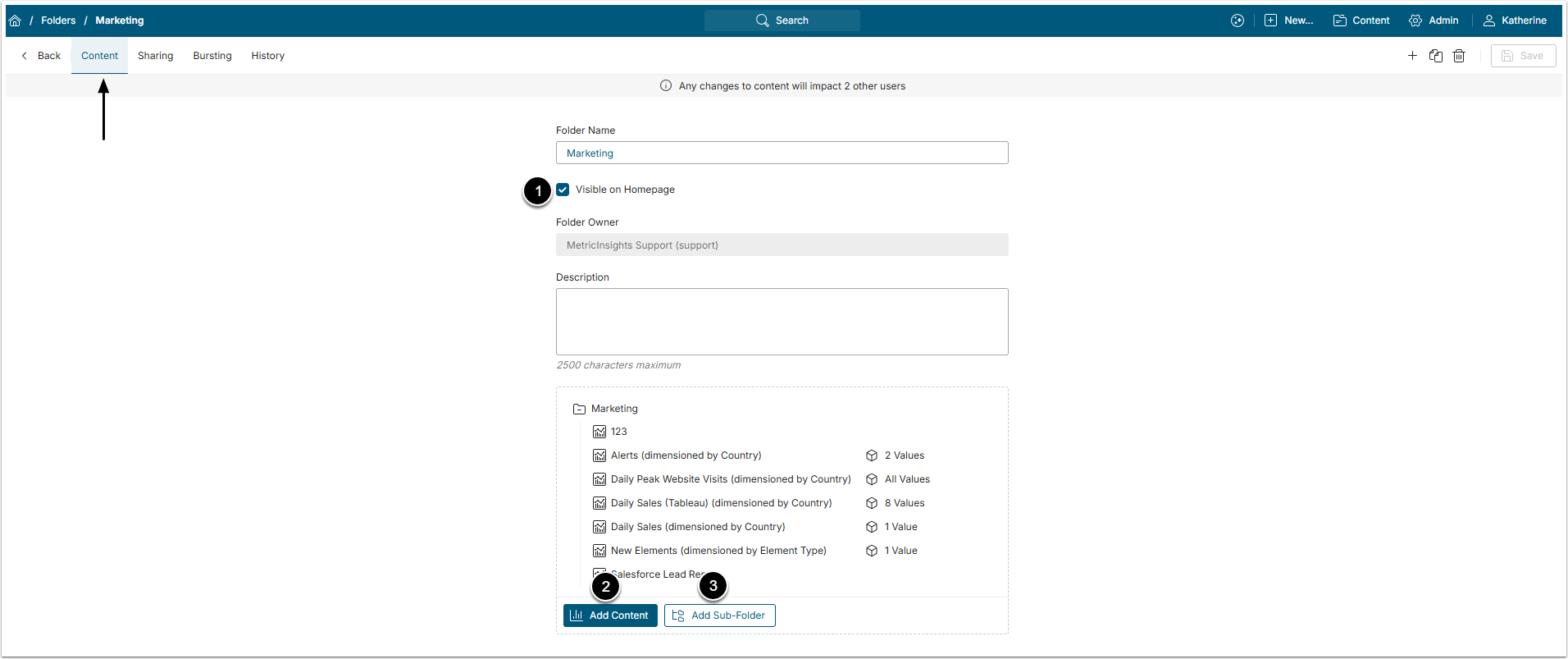The width and height of the screenshot is (1568, 659).
Task: Open the Admin menu
Action: click(x=1434, y=21)
